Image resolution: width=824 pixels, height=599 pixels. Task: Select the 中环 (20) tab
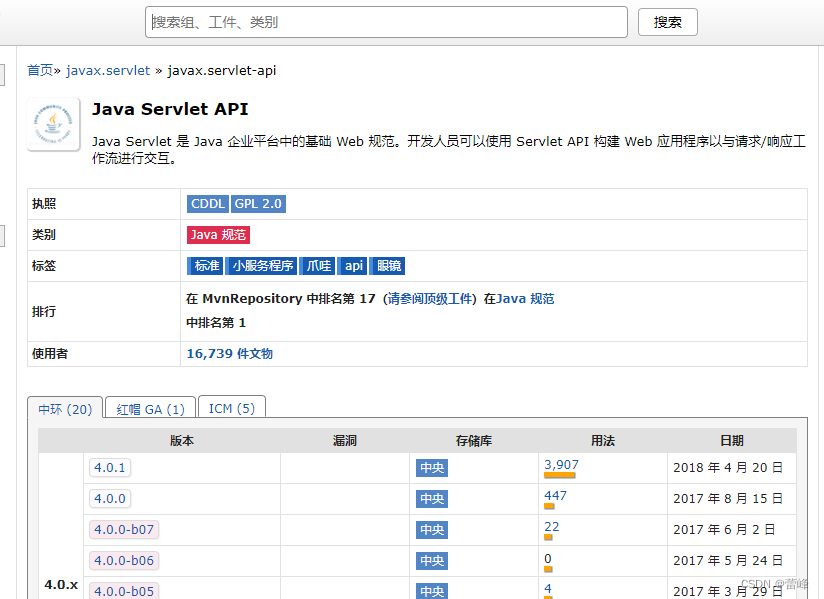[65, 408]
